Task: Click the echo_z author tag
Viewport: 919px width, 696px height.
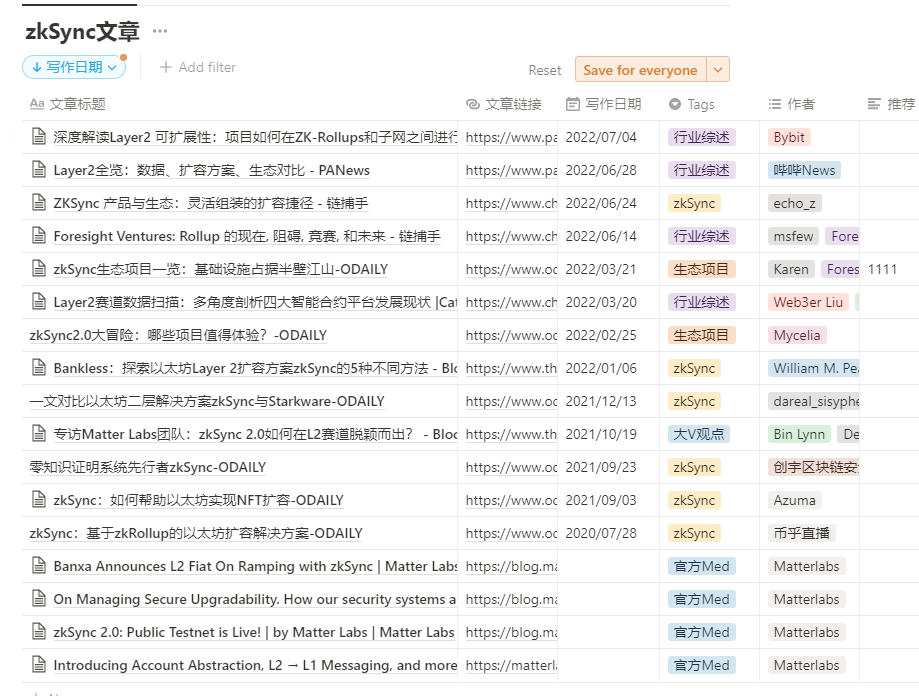Action: pos(795,203)
